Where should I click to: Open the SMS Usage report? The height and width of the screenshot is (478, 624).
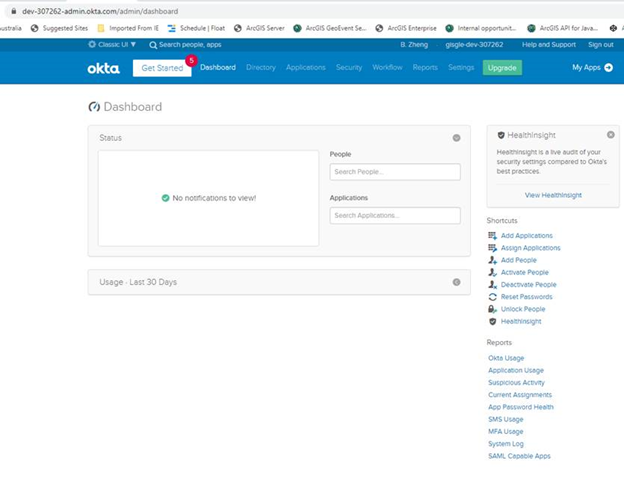tap(505, 419)
